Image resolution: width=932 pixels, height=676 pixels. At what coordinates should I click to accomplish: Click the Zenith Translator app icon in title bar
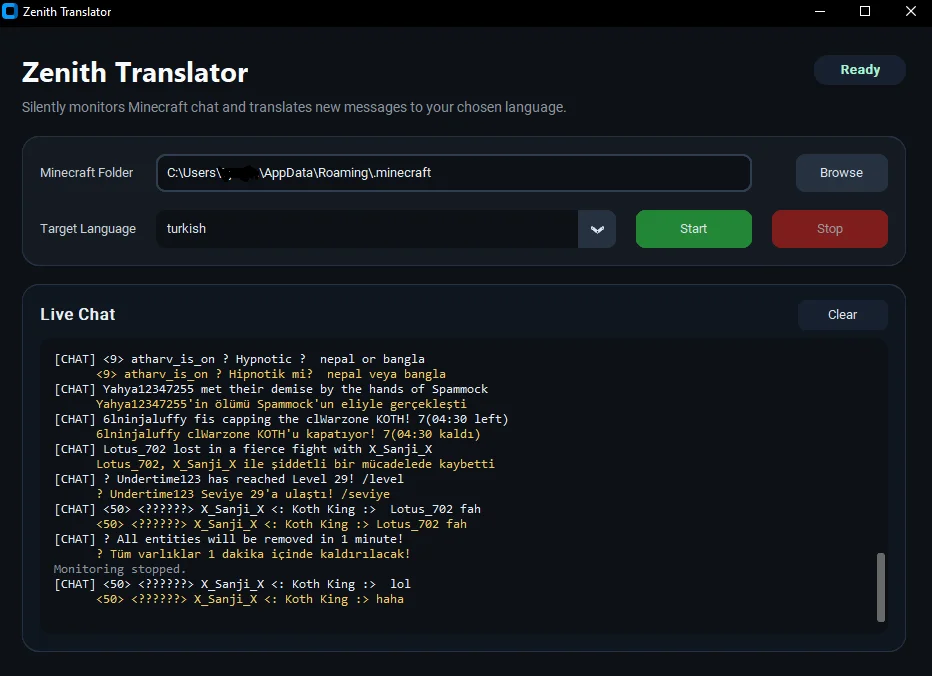(x=10, y=11)
